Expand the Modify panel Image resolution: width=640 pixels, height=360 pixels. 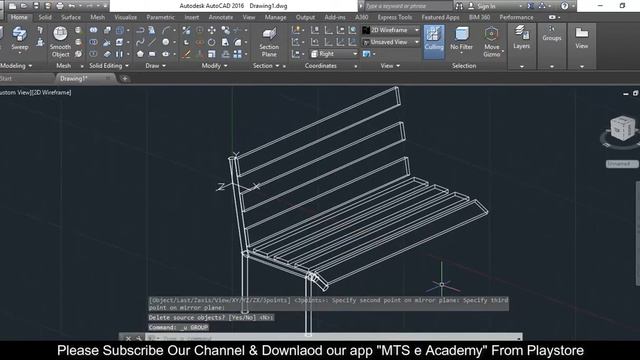click(x=214, y=65)
